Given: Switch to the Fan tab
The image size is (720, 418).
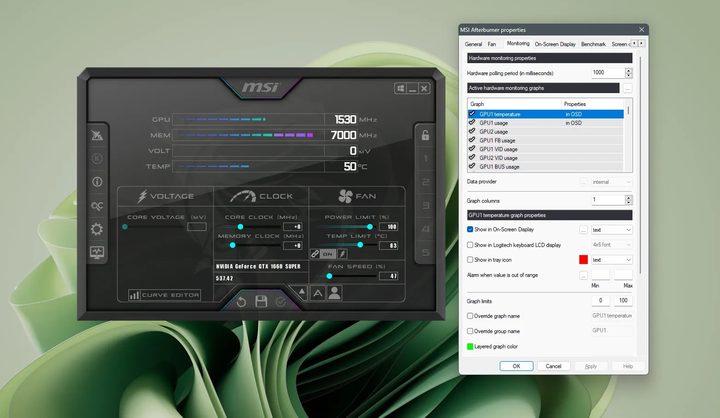Looking at the screenshot, I should pos(491,44).
